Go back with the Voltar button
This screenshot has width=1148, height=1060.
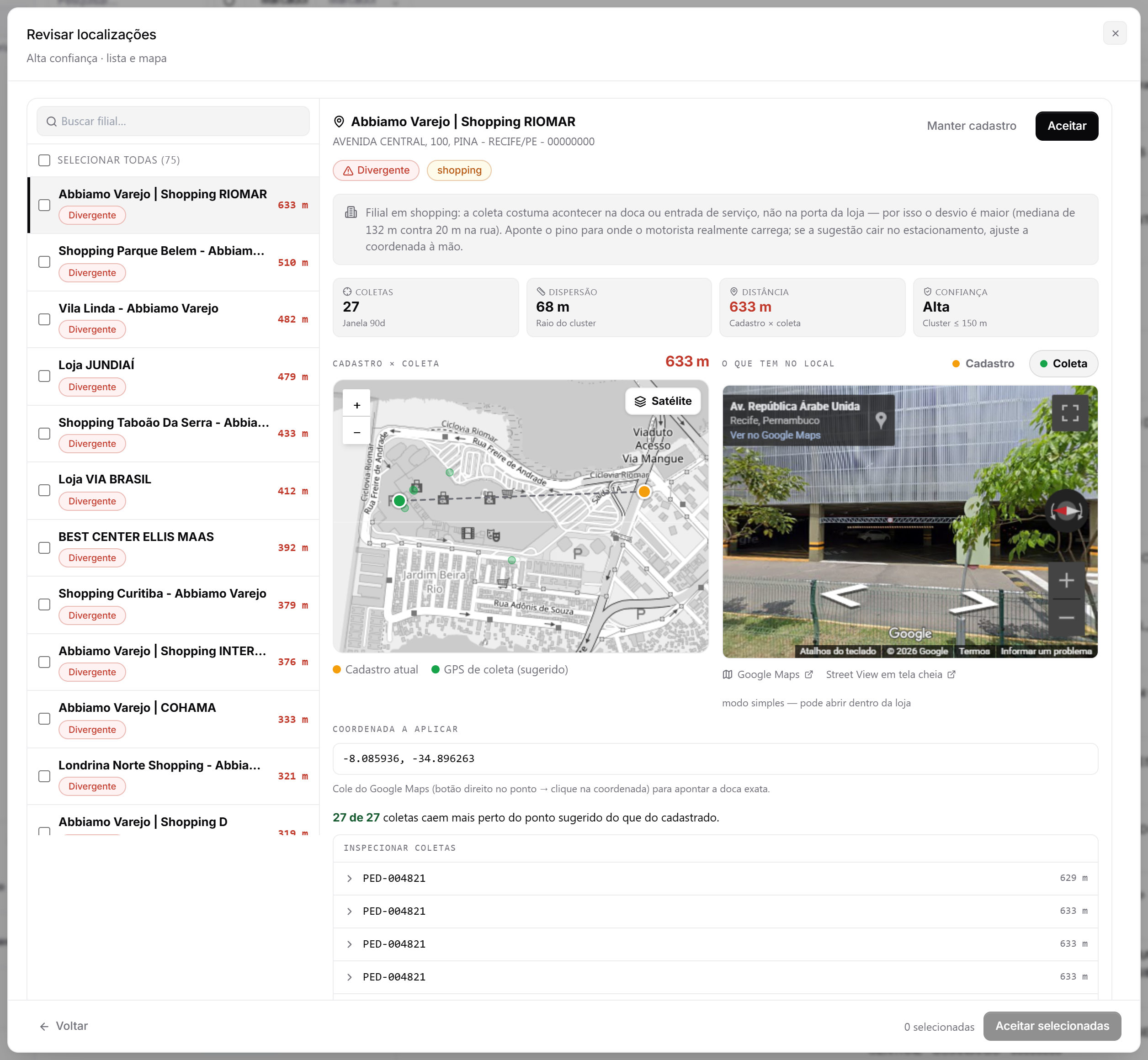tap(63, 1026)
